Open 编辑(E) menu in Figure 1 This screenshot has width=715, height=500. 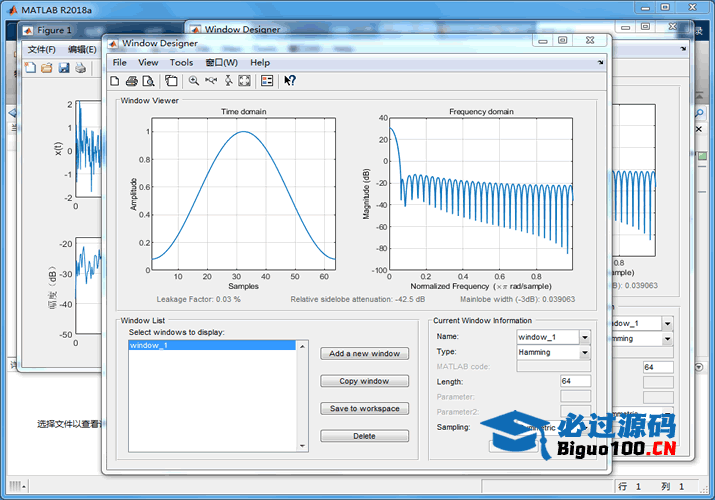pyautogui.click(x=82, y=49)
